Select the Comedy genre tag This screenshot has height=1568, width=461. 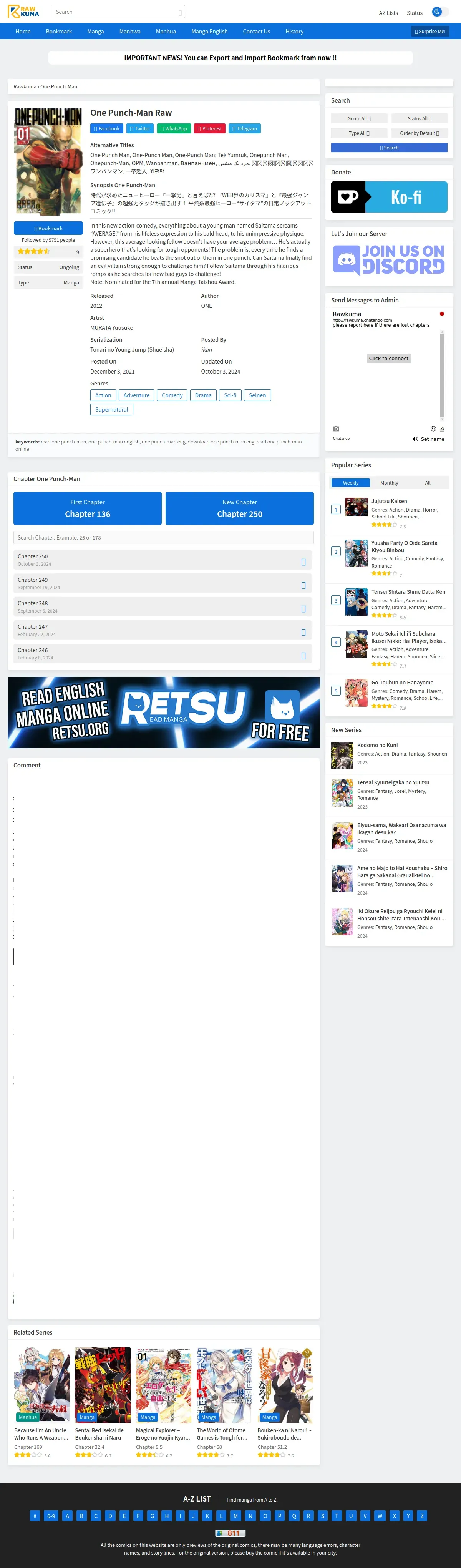coord(172,395)
